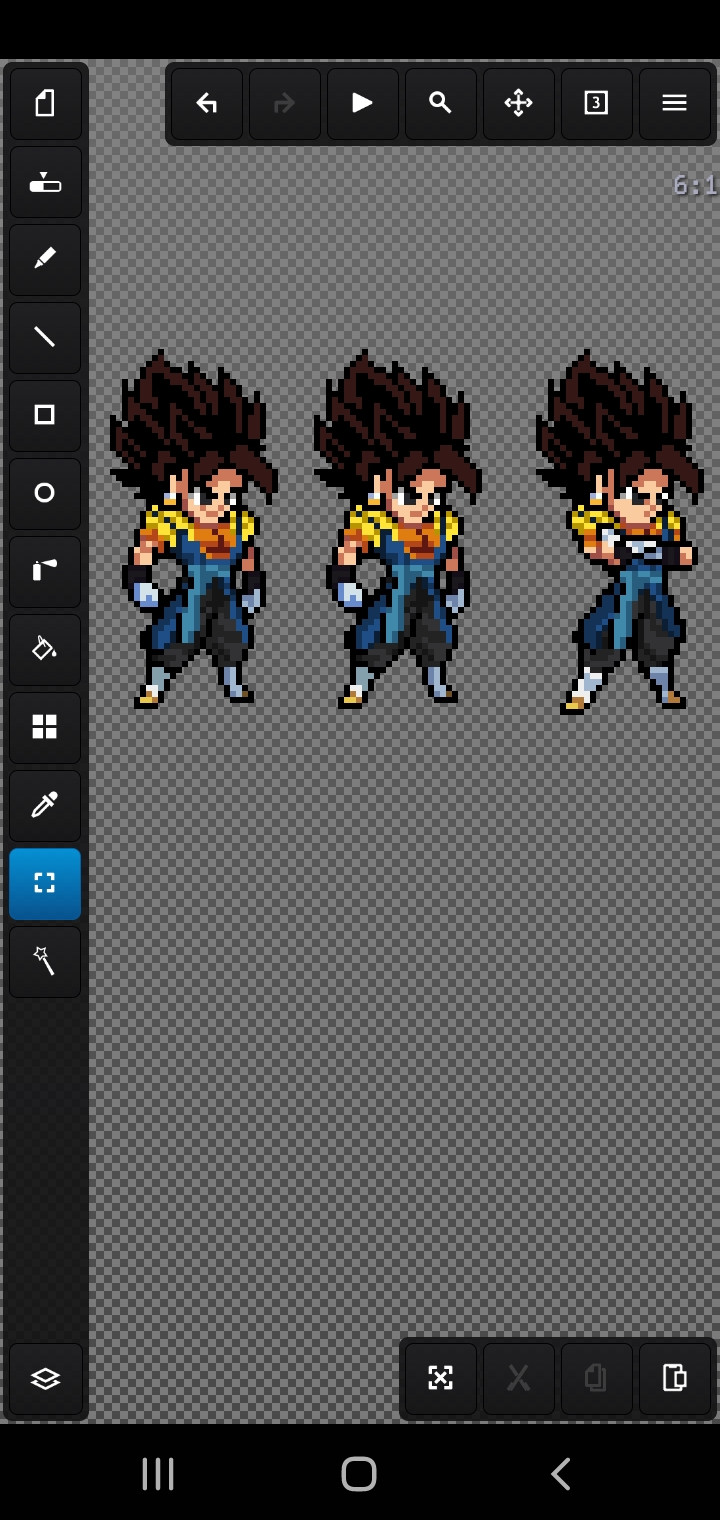Open the file/document menu icon
Screen dimensions: 720x1520
point(45,103)
